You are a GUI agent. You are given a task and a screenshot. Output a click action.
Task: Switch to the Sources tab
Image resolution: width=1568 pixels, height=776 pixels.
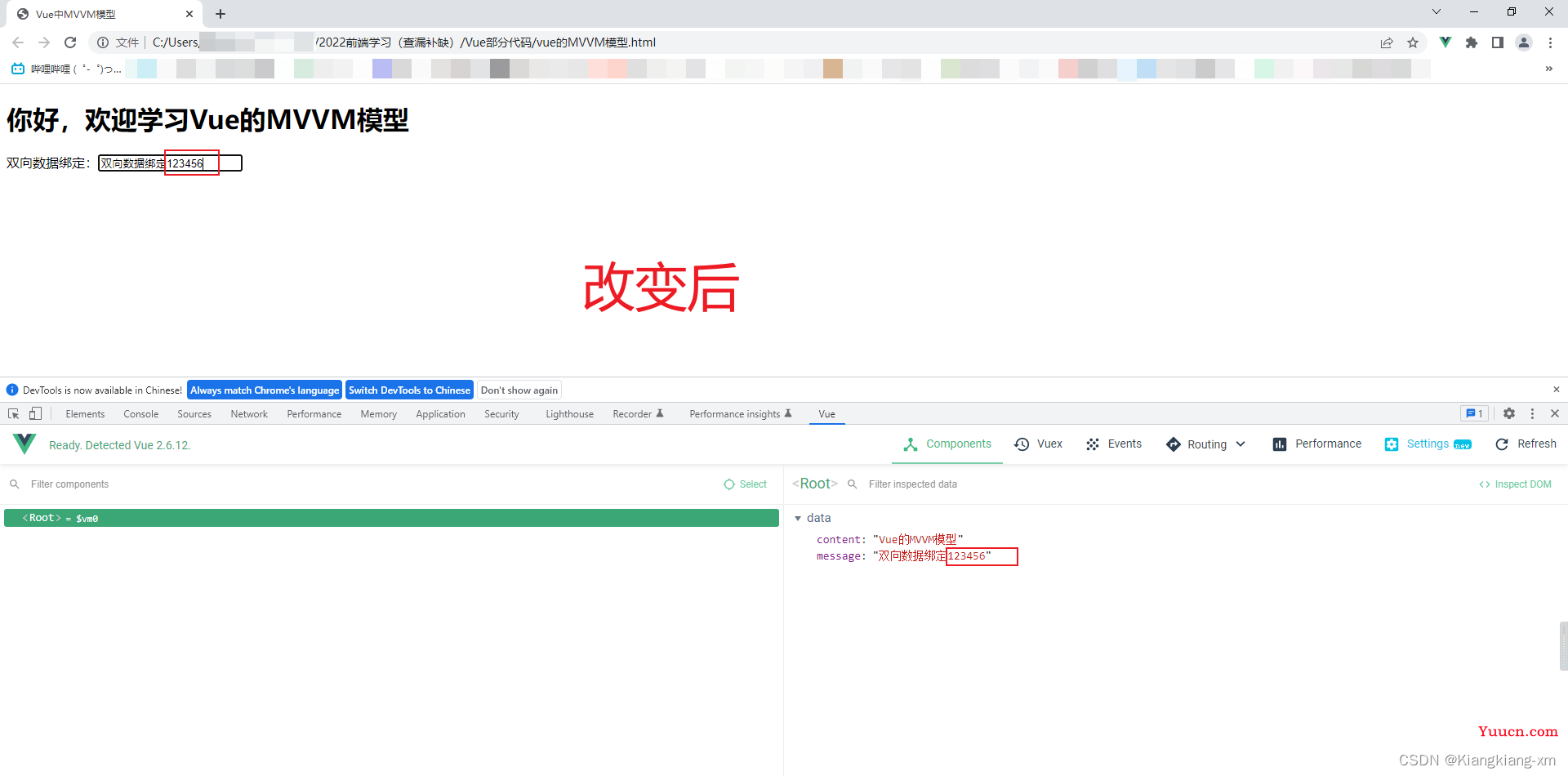[x=194, y=414]
